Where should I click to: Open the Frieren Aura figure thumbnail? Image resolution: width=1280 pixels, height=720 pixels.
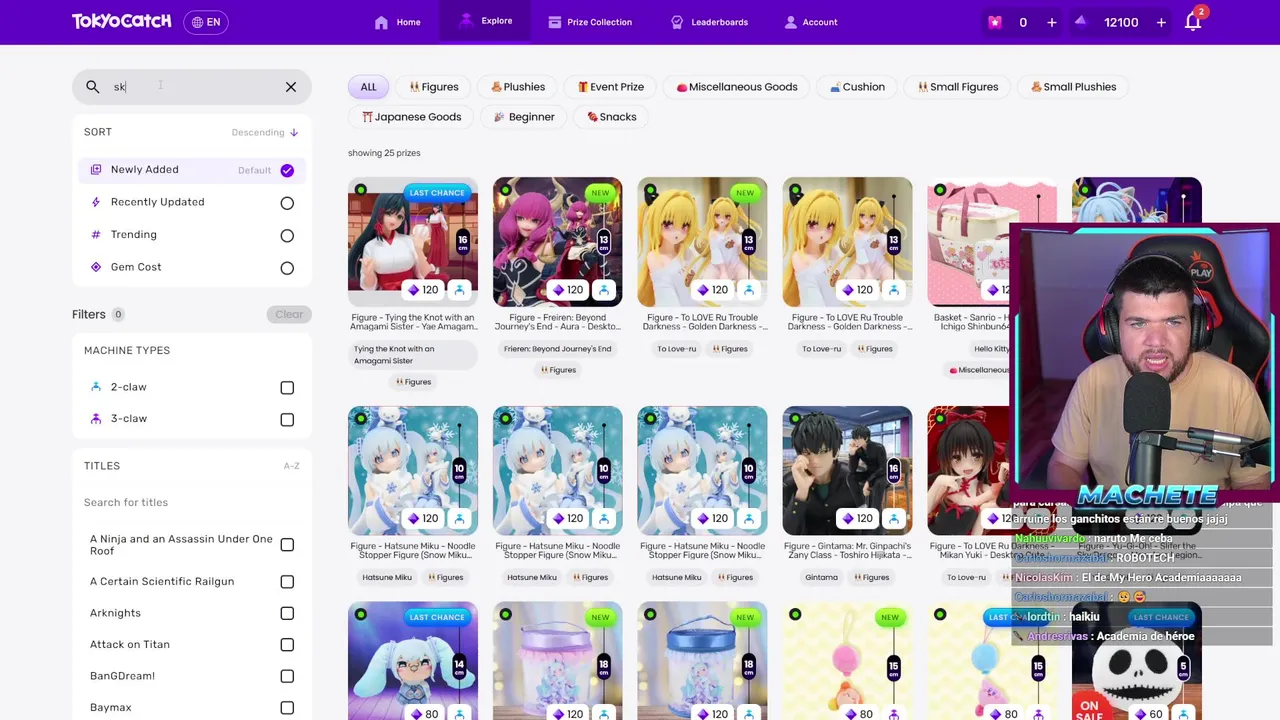click(558, 242)
